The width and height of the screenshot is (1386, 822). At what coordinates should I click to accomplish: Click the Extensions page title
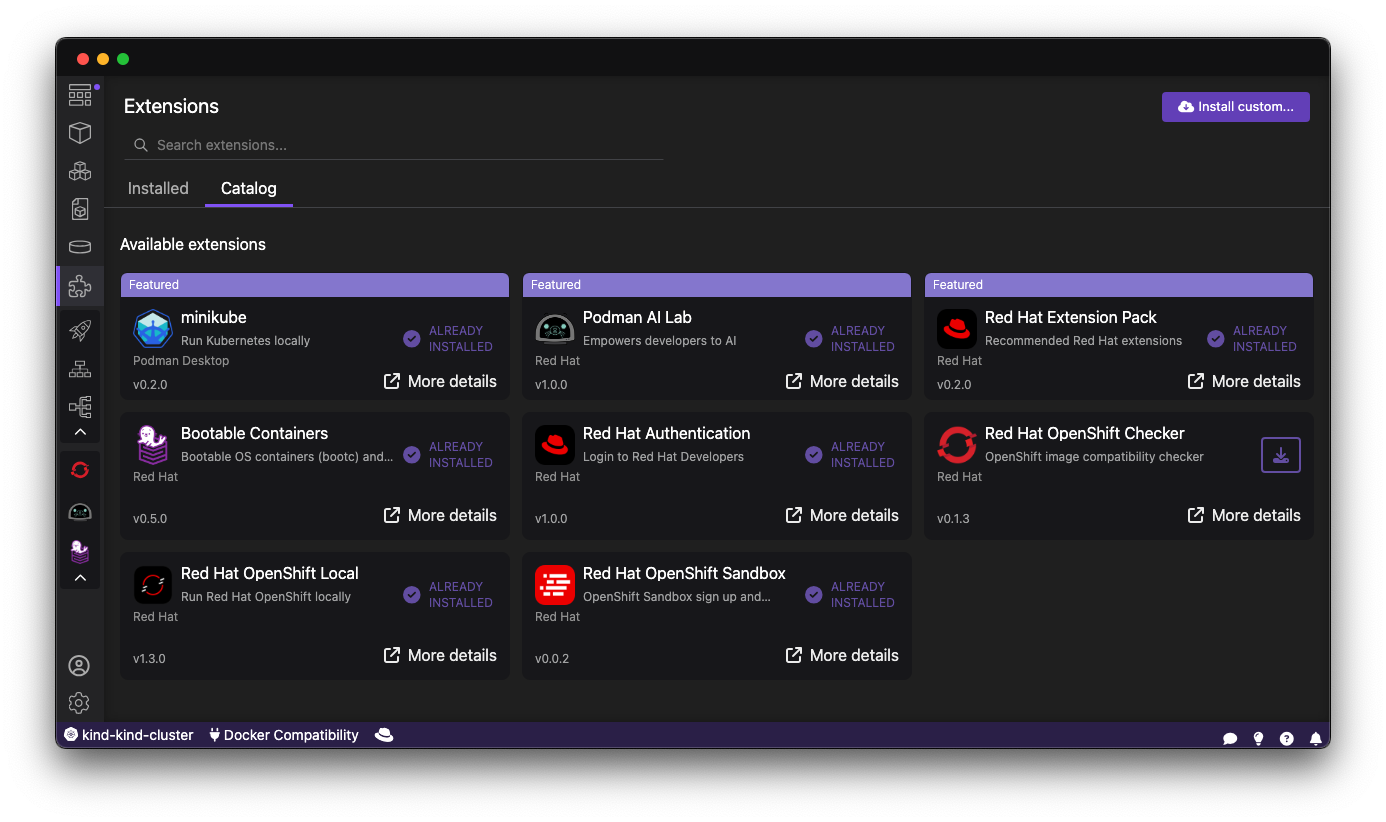(x=171, y=106)
